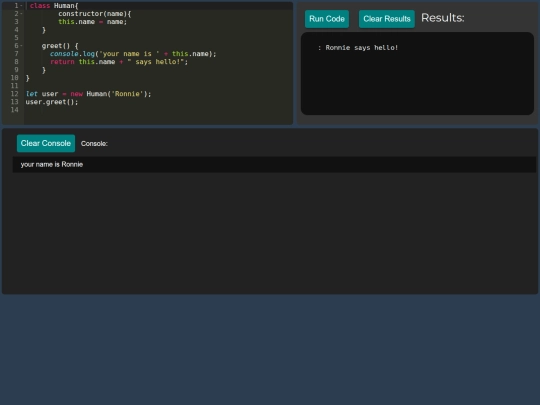The image size is (540, 405).
Task: Click the console.log statement on line 7
Action: pos(133,54)
